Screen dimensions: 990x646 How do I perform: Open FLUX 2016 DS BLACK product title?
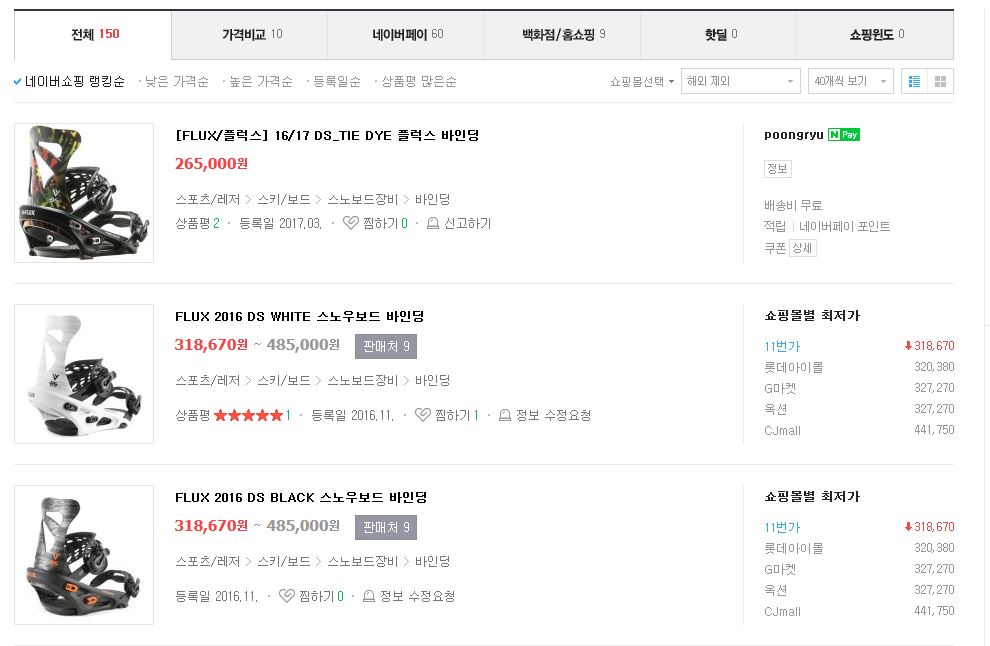(301, 498)
